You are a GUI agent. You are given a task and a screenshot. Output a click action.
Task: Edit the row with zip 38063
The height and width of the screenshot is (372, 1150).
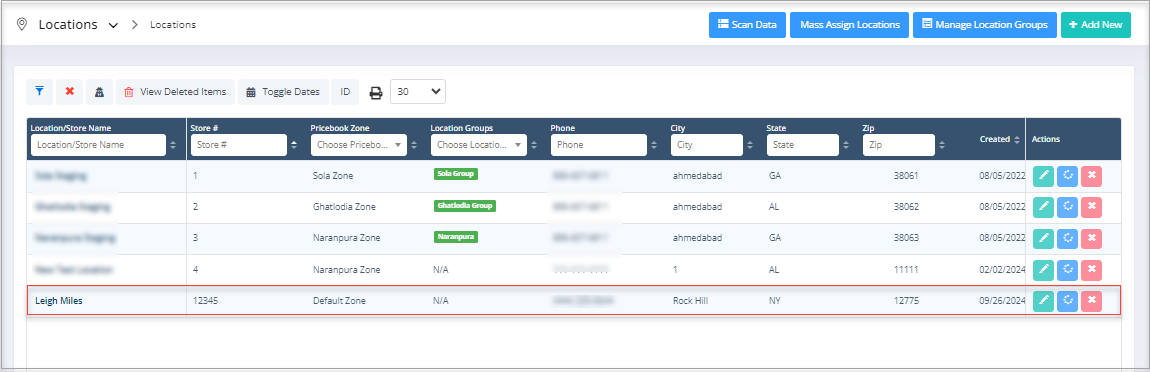point(1043,238)
